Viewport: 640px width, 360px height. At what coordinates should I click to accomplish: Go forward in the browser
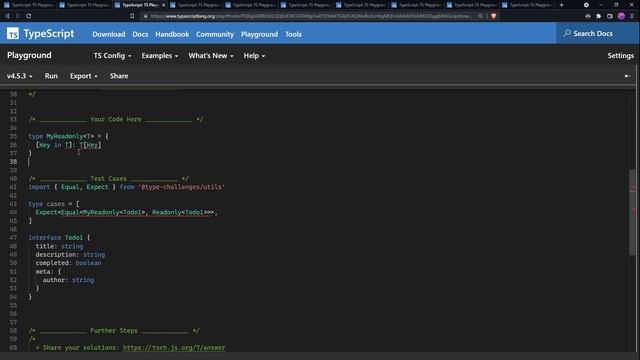[x=18, y=16]
